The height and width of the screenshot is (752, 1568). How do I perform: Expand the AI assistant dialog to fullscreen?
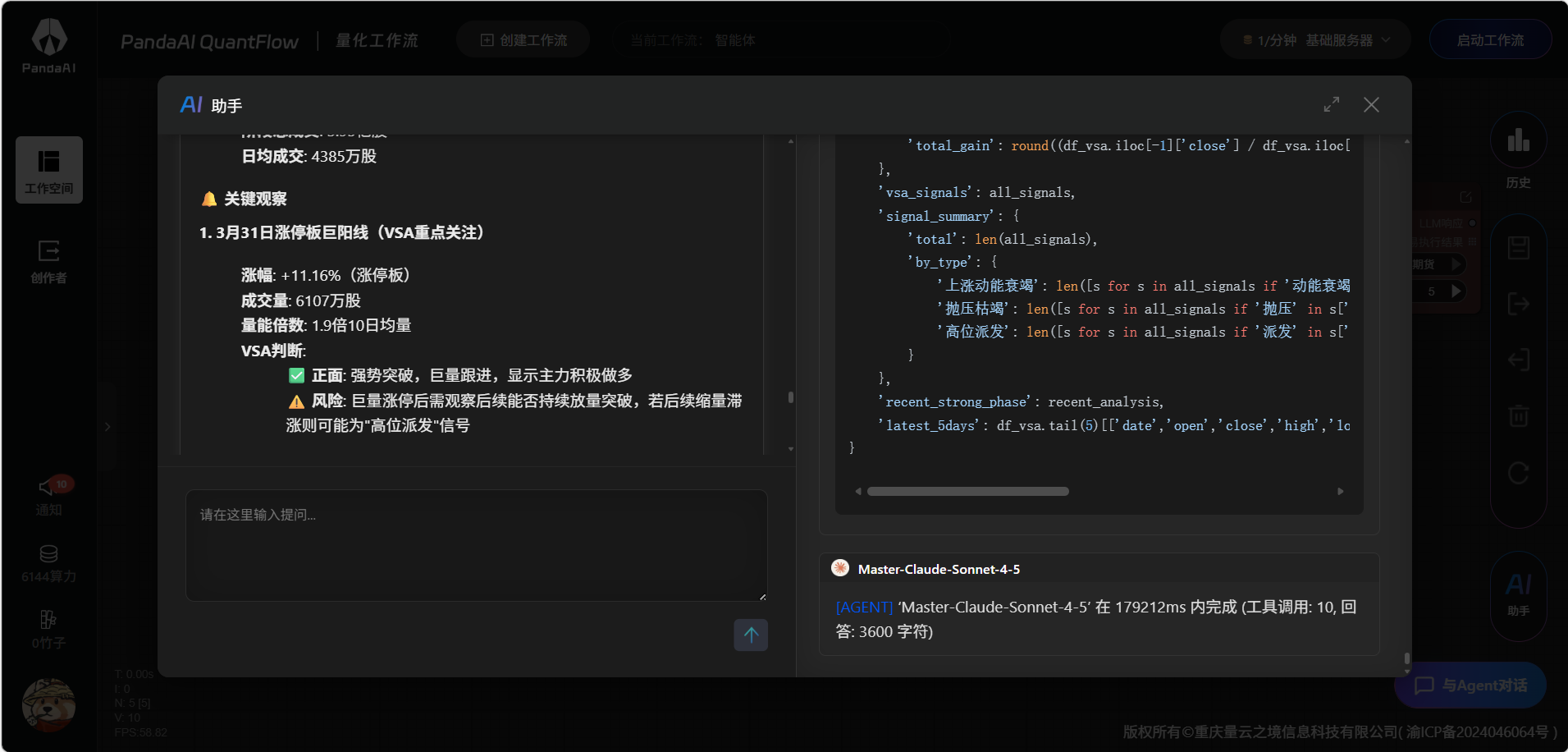1331,105
